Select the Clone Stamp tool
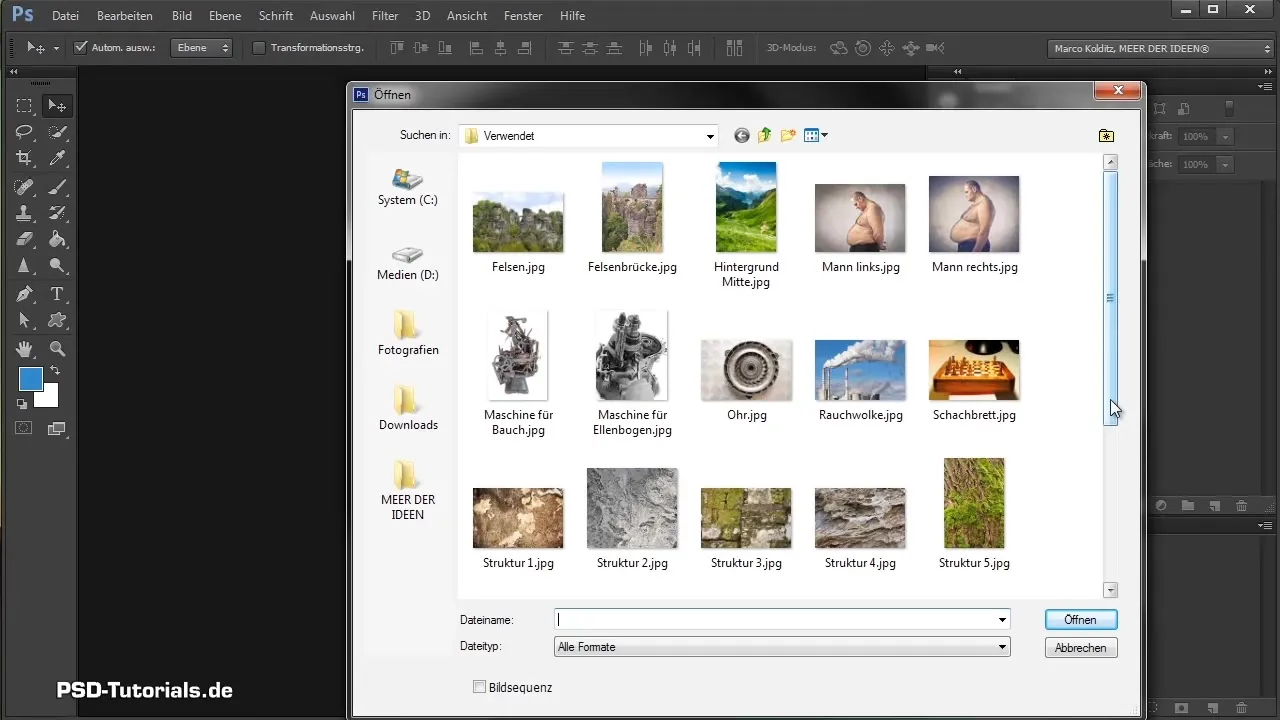 25,213
